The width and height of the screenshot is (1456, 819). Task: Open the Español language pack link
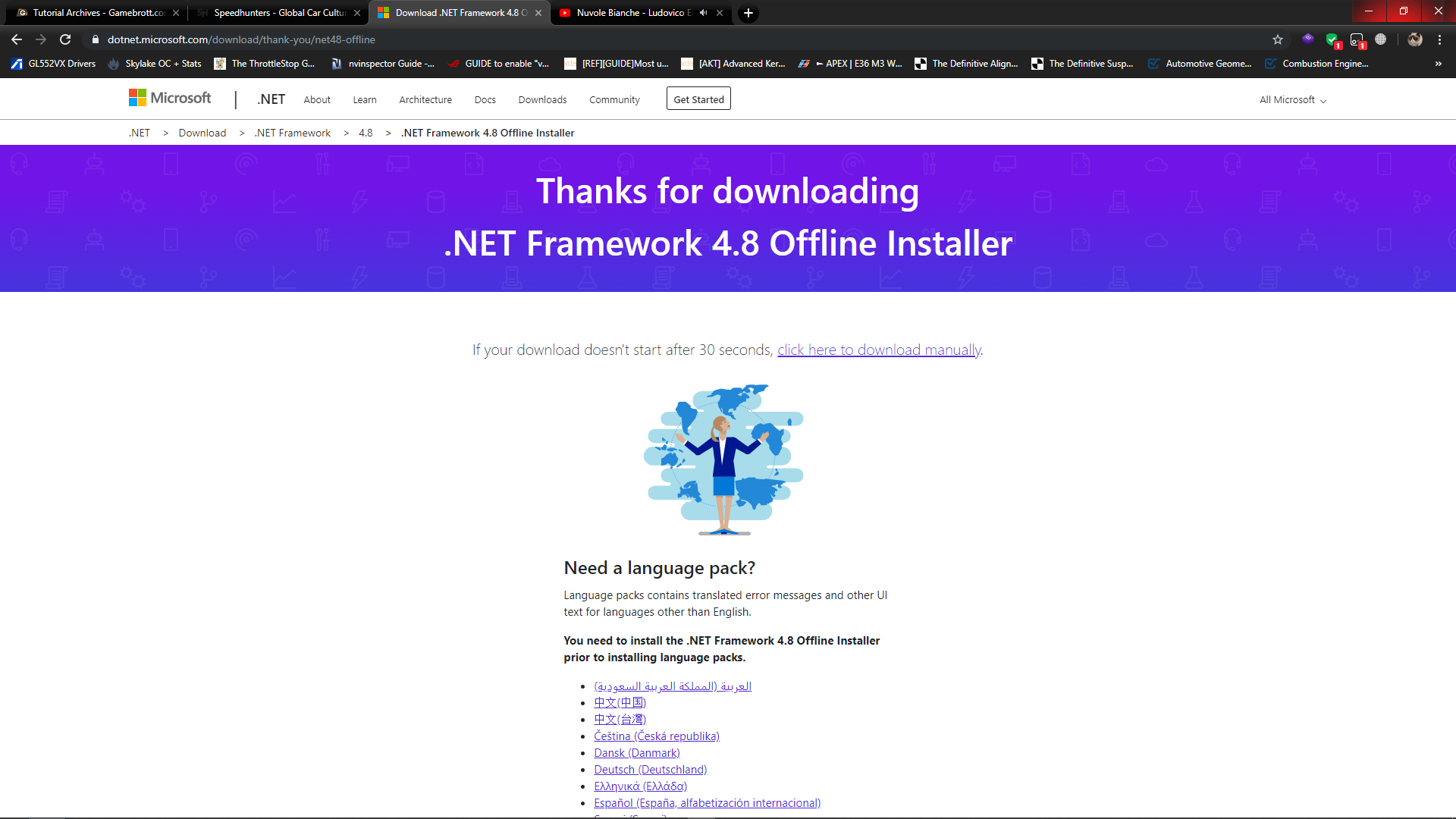tap(707, 803)
